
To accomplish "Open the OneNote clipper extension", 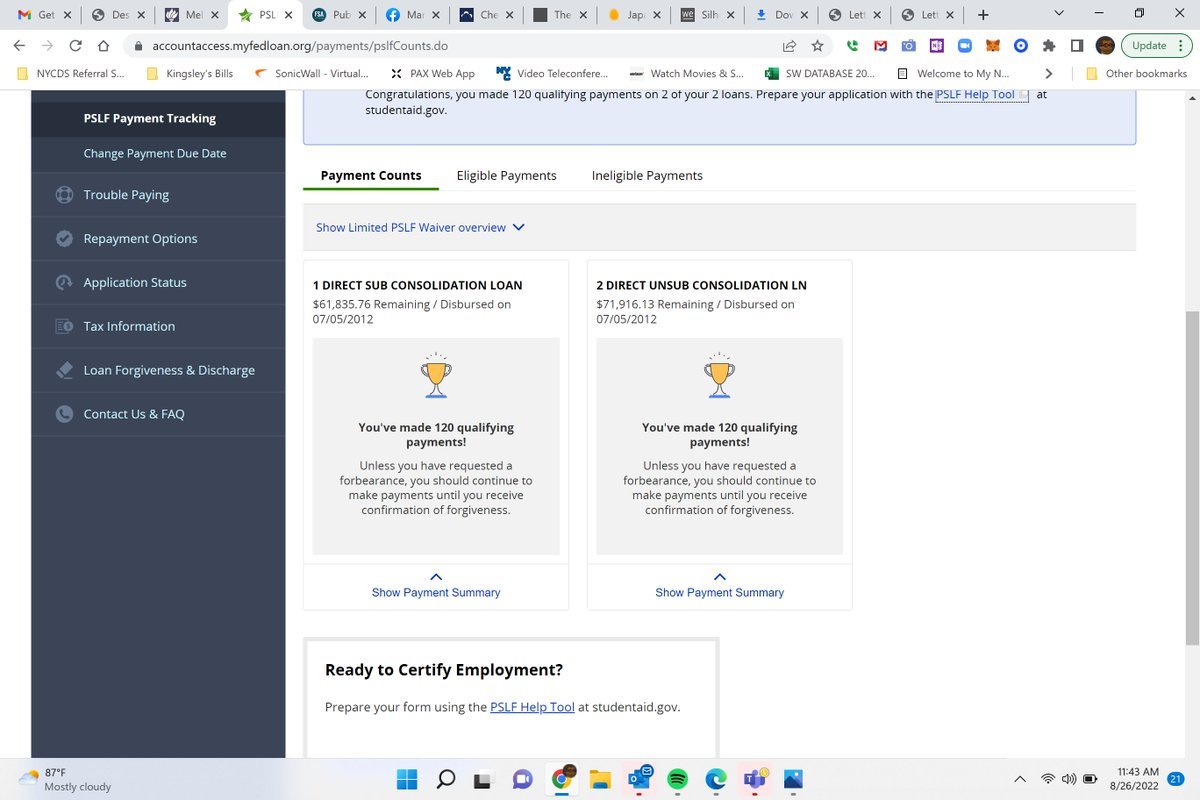I will point(937,46).
